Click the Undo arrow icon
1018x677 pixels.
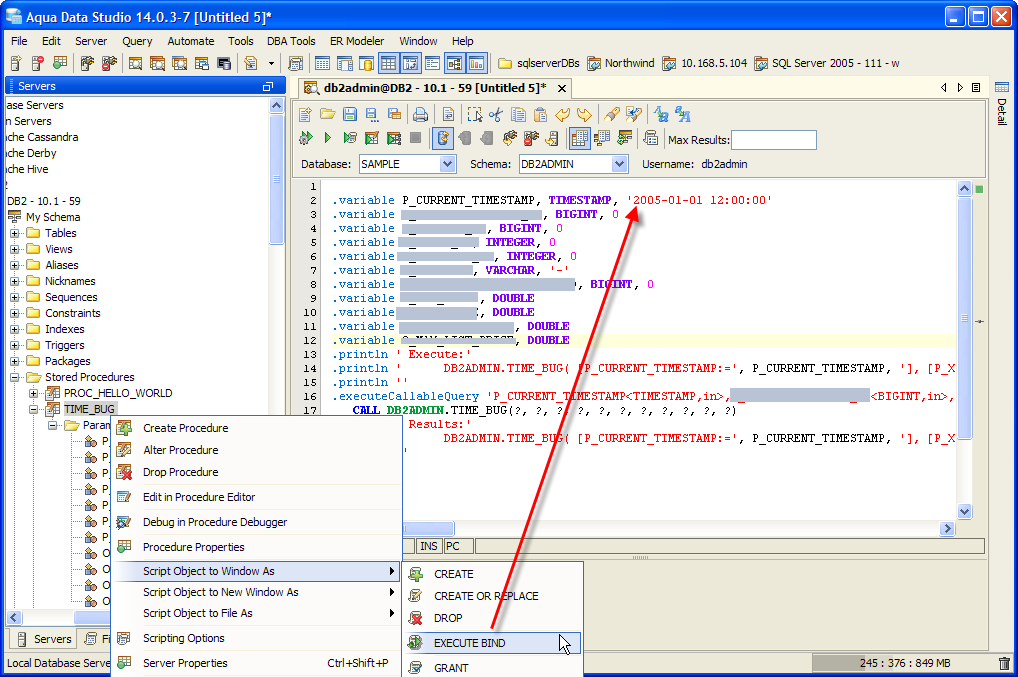coord(562,115)
